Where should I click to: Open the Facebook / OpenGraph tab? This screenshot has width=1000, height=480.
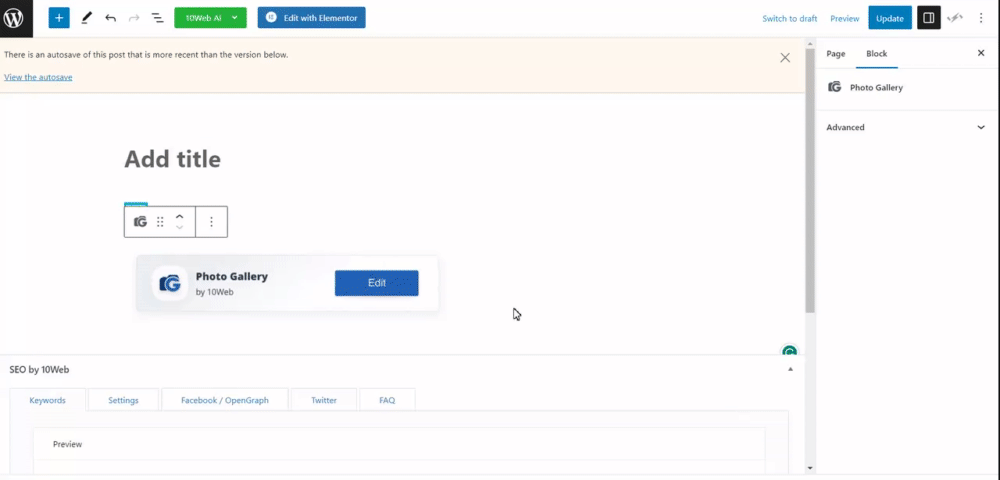224,400
